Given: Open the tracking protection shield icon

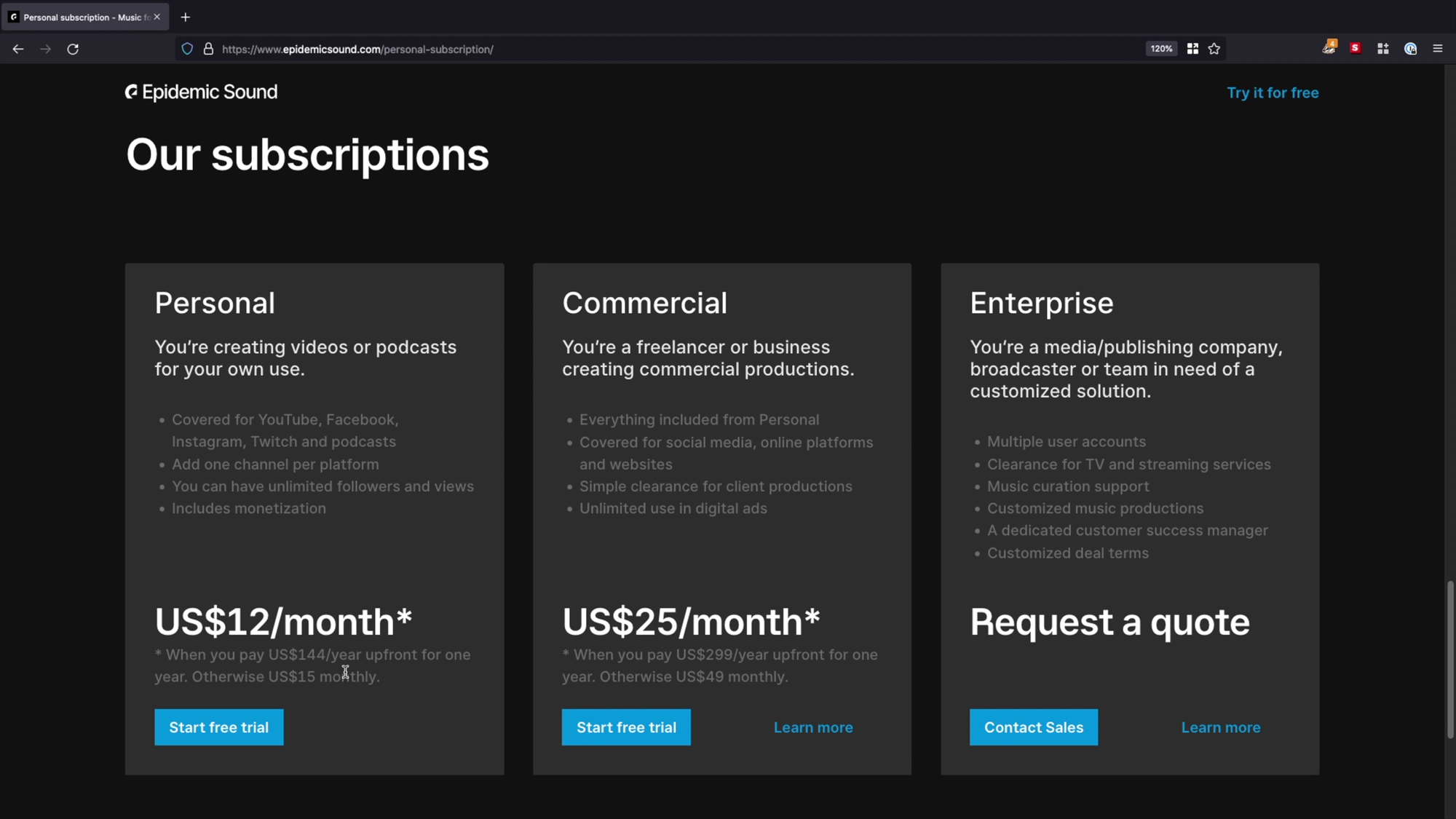Looking at the screenshot, I should coord(187,49).
